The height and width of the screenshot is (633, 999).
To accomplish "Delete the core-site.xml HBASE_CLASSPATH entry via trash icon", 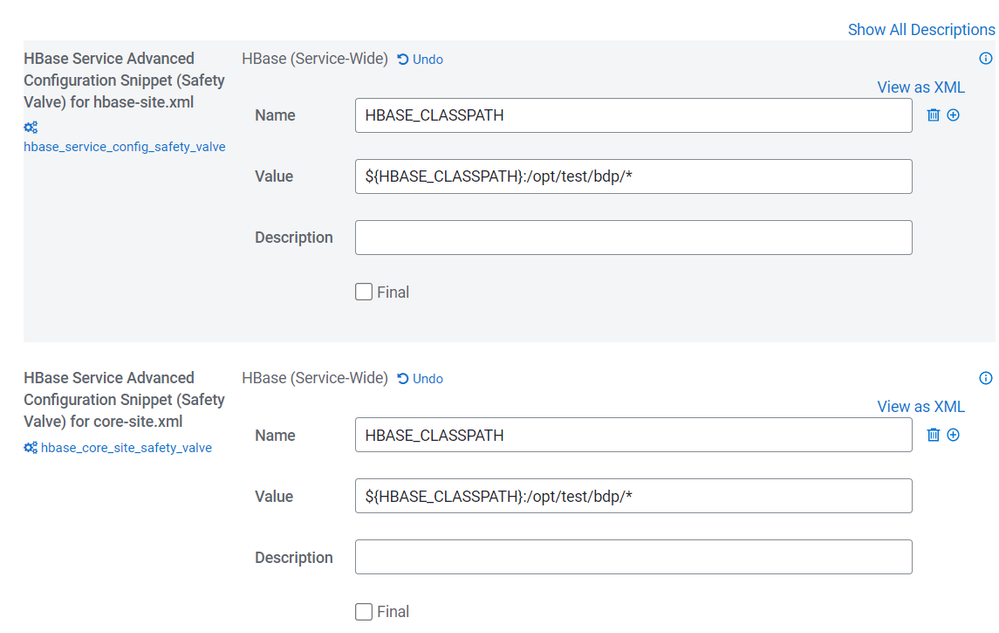I will pyautogui.click(x=933, y=435).
